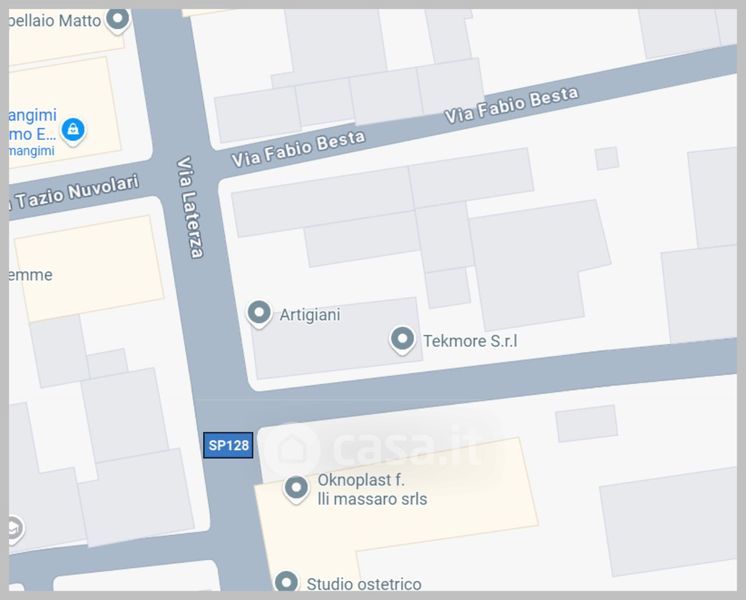Click the left Via Fabio Besta label
Screen dimensions: 746x600
point(298,148)
